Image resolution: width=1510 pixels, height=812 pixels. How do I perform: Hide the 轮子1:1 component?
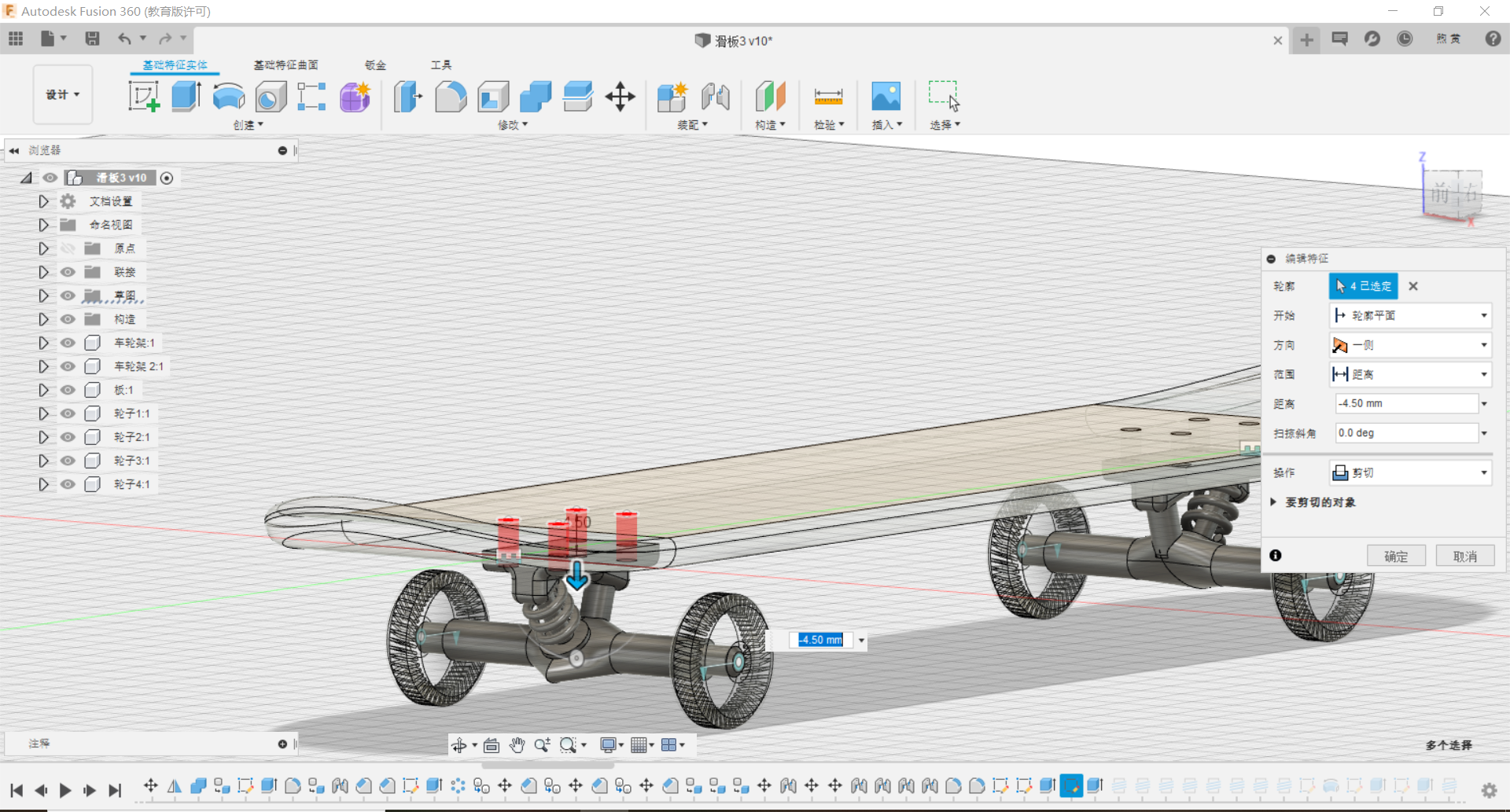(x=68, y=413)
